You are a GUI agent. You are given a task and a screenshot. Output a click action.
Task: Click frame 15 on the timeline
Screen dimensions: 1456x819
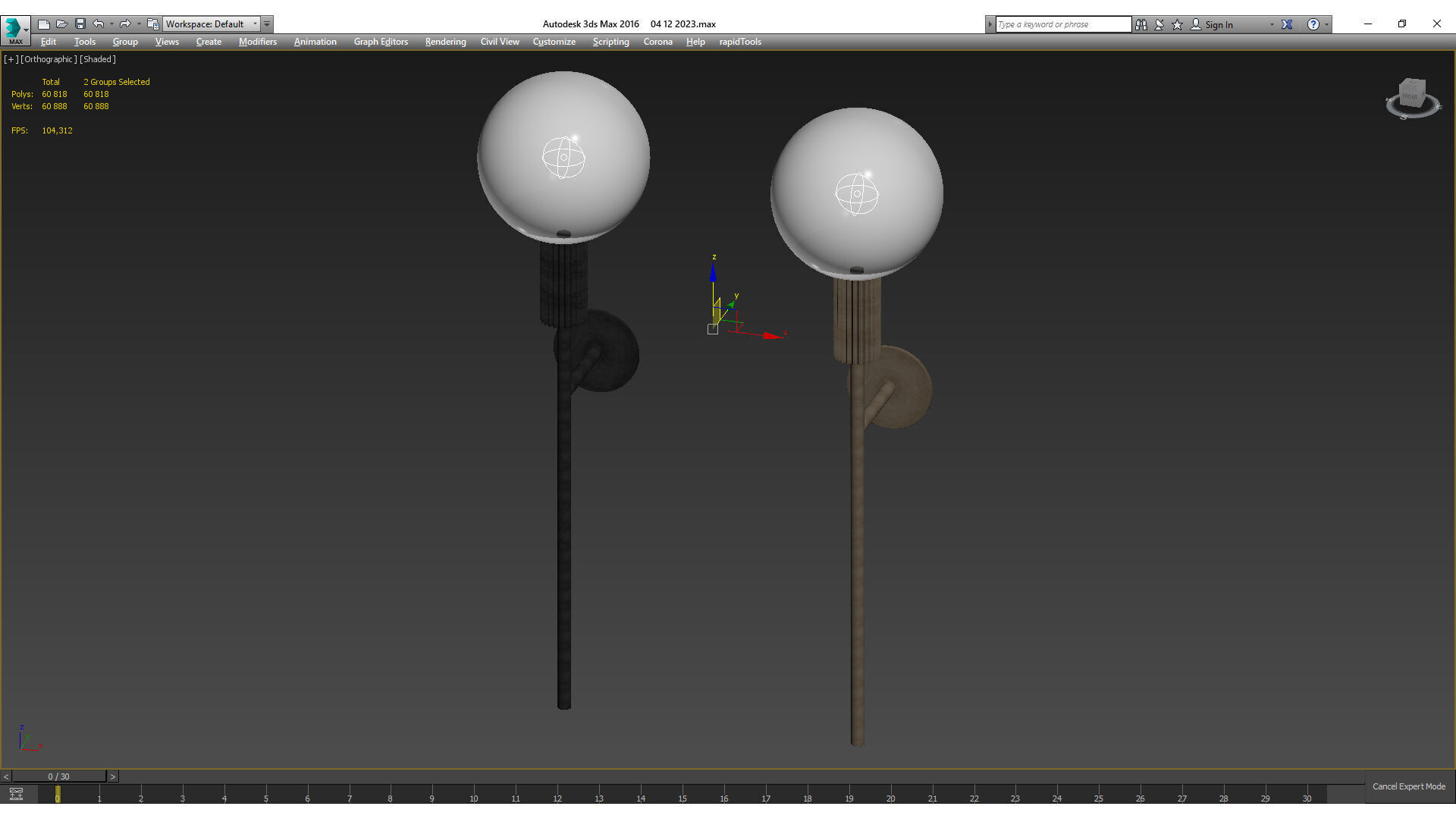tap(682, 795)
